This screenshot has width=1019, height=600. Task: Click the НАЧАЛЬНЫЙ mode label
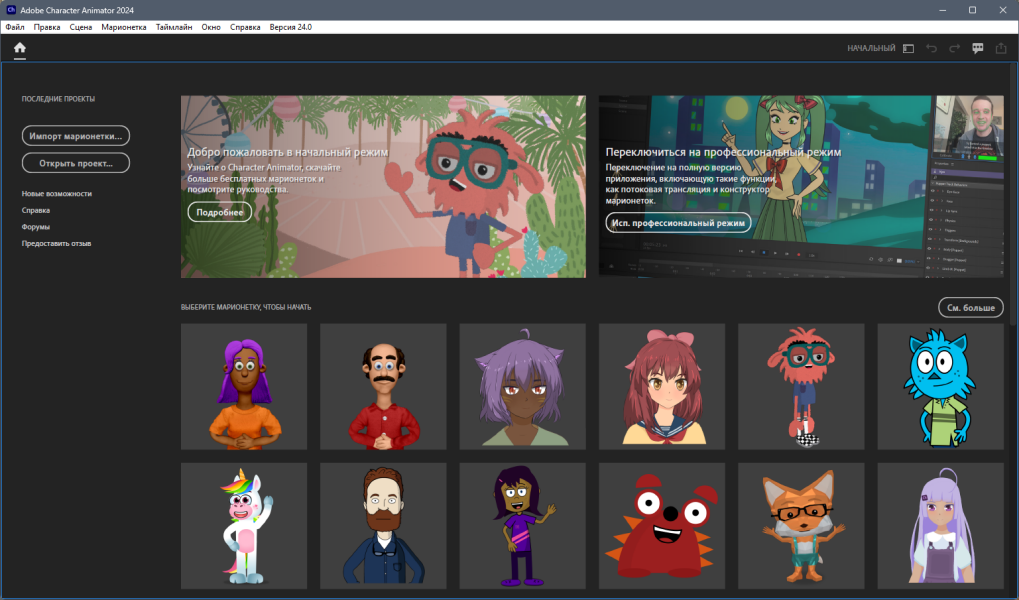(871, 48)
